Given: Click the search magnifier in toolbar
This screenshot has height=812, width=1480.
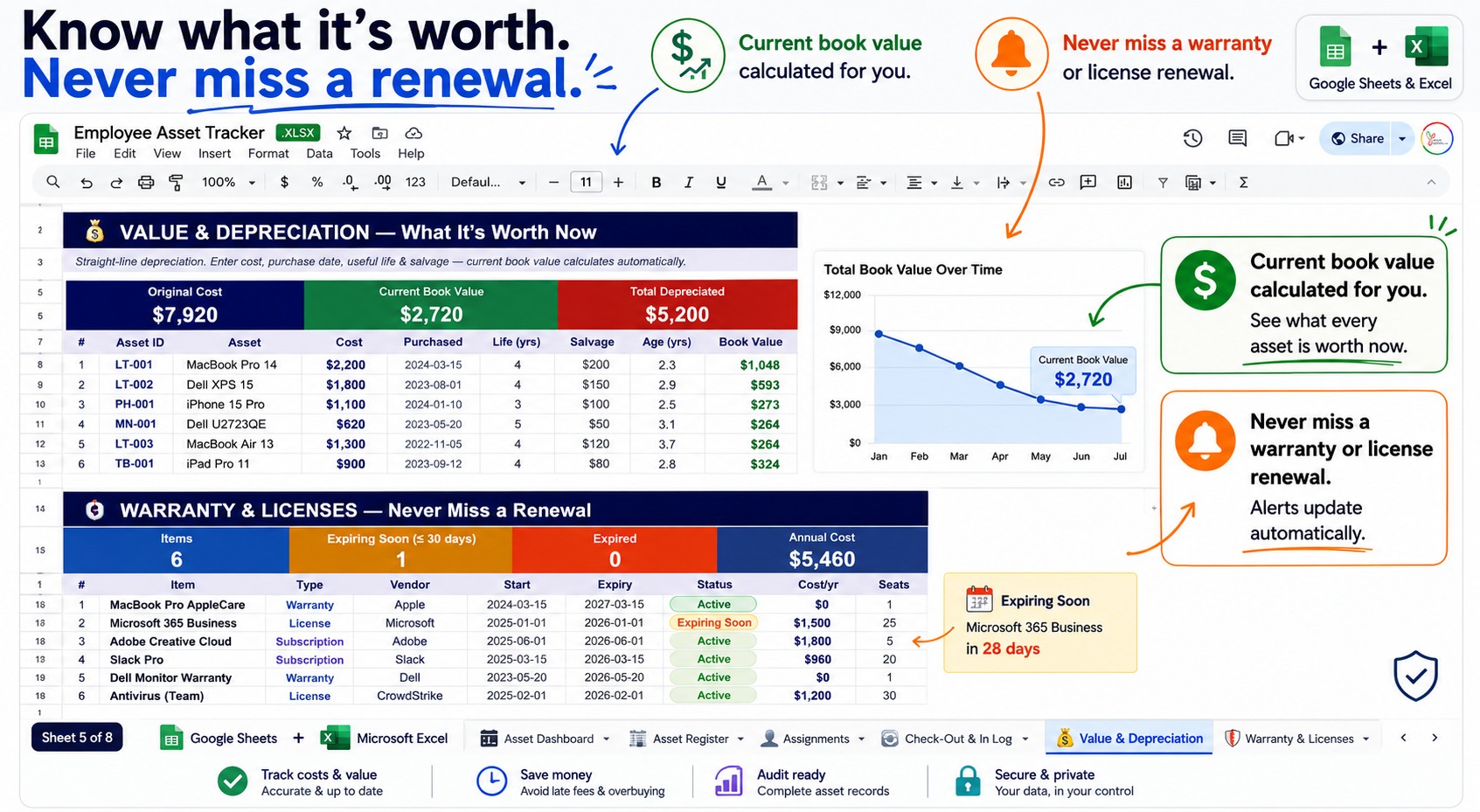Looking at the screenshot, I should point(53,182).
